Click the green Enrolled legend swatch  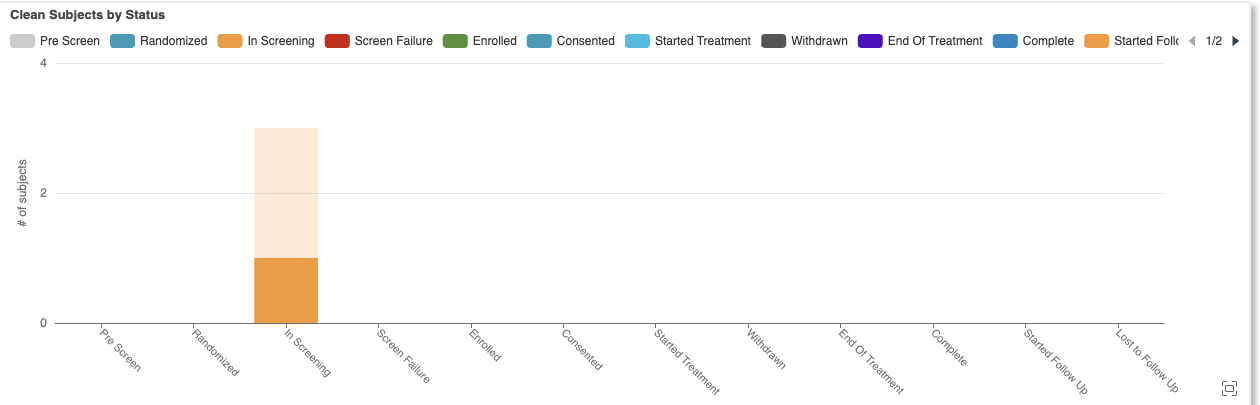click(x=455, y=41)
